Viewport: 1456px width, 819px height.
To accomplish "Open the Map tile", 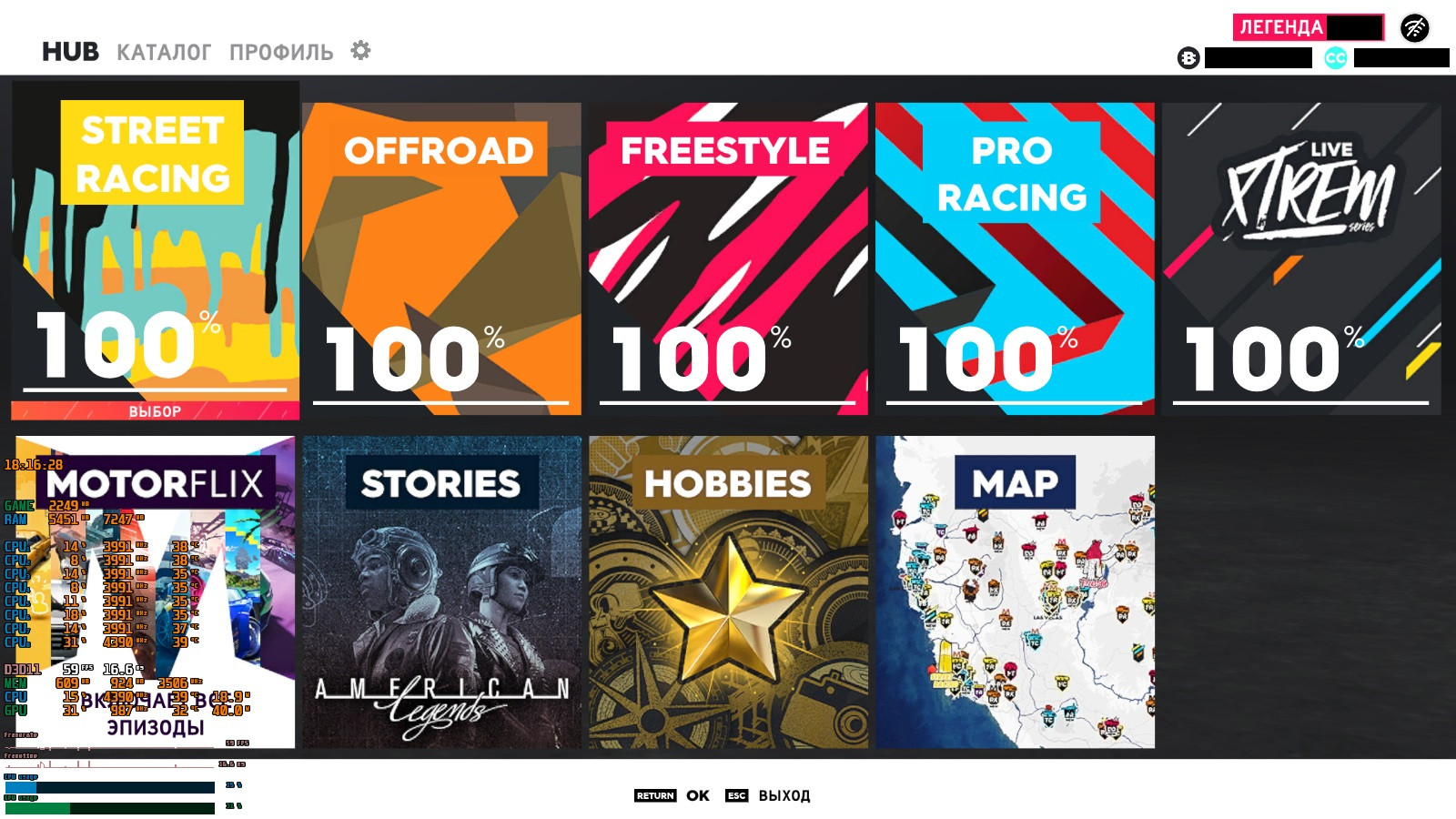I will [1015, 592].
